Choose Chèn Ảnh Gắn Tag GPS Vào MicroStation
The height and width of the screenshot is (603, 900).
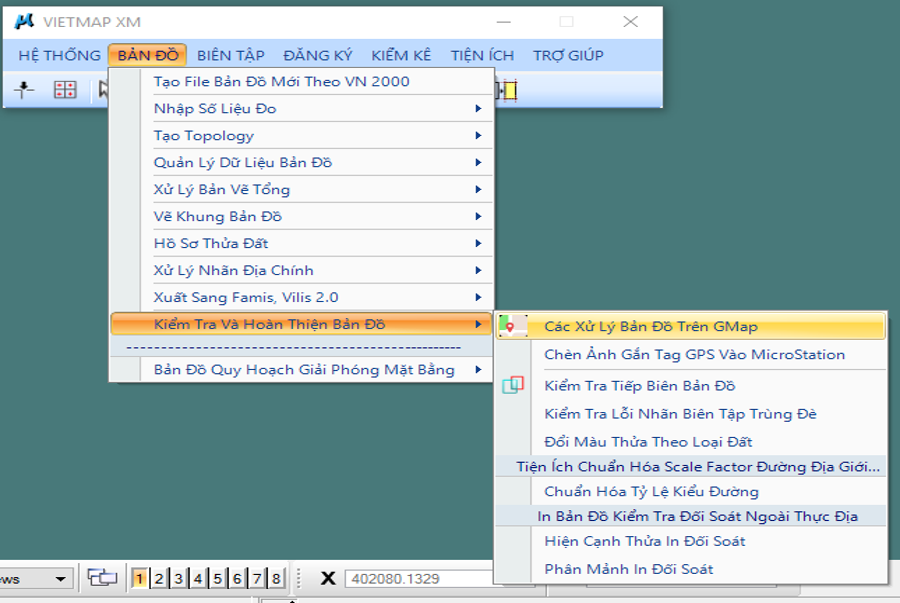pyautogui.click(x=691, y=355)
